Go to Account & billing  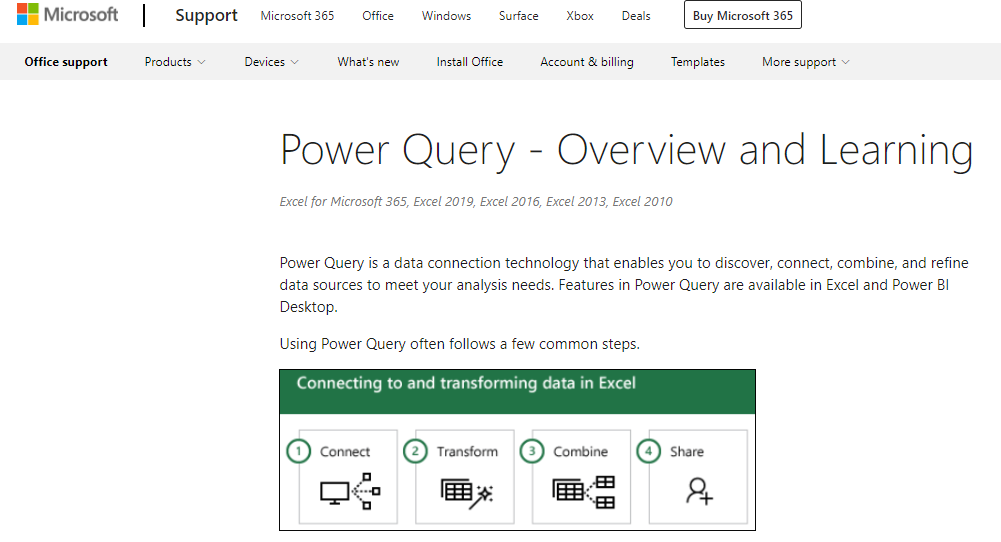point(587,62)
